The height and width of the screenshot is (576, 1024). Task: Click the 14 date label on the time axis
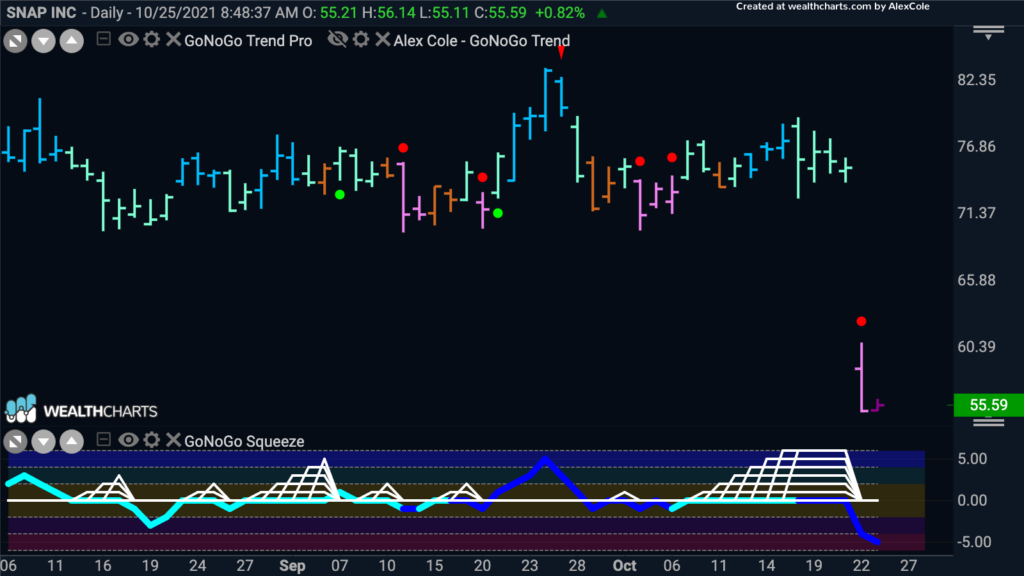(x=766, y=566)
